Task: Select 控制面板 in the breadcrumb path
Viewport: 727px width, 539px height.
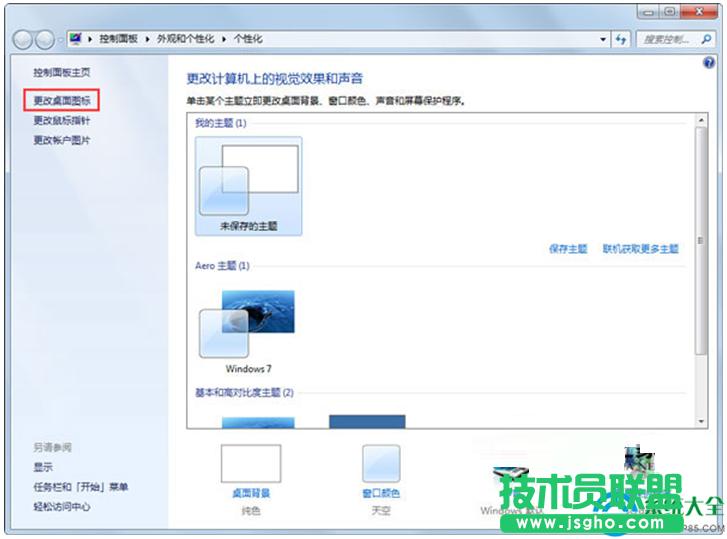Action: point(119,39)
